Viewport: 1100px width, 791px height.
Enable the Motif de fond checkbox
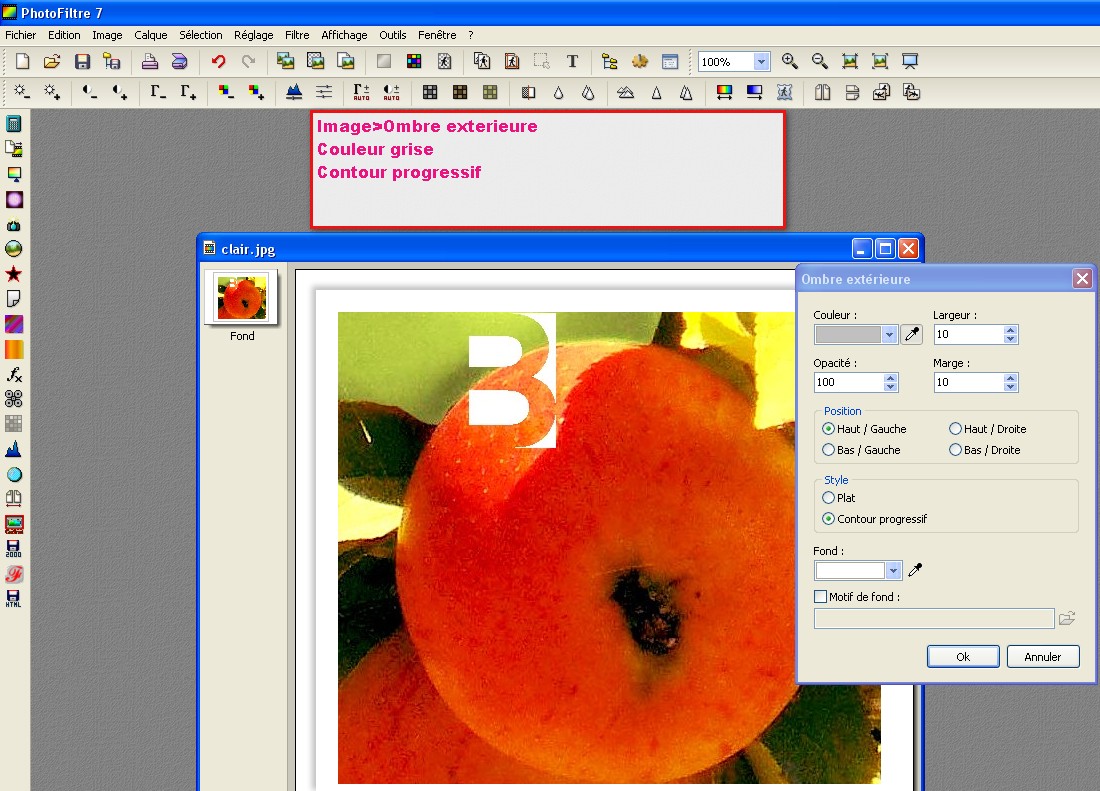[820, 597]
